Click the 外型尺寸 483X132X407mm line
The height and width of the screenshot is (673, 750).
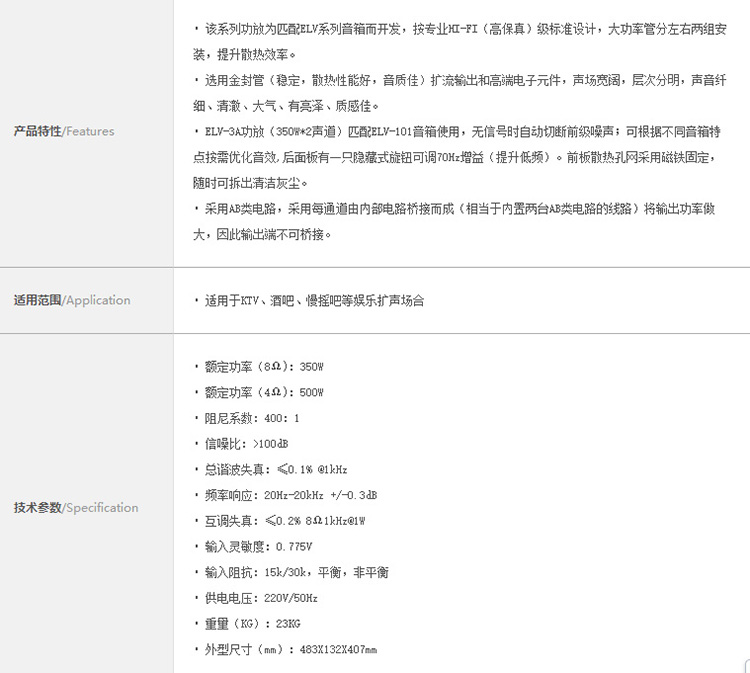click(x=290, y=650)
